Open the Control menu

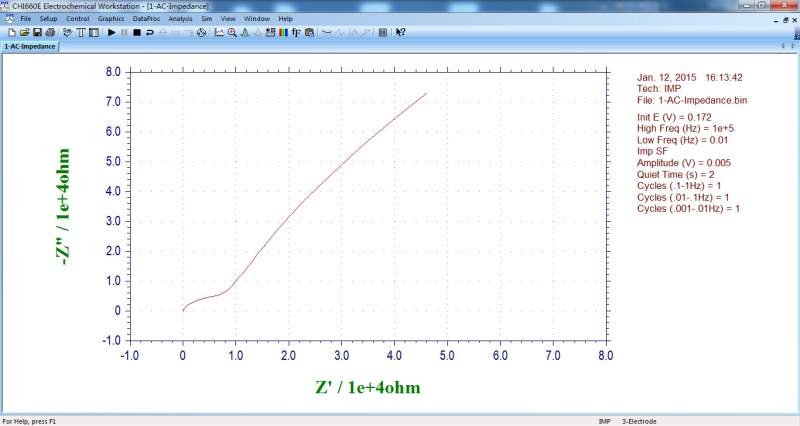[78, 19]
